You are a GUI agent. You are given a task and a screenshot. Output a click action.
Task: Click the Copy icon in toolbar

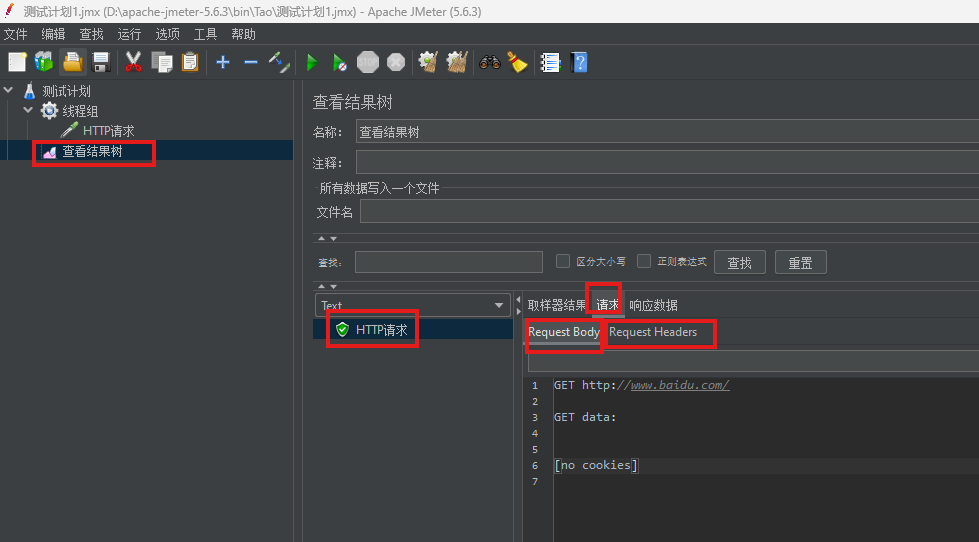(x=162, y=62)
